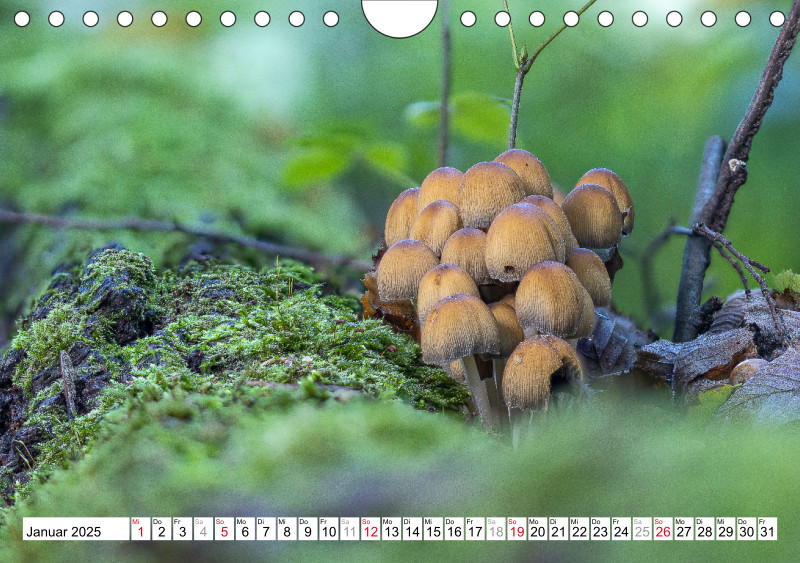Viewport: 800px width, 563px height.
Task: Select Thursday 9 cell
Action: click(x=308, y=529)
